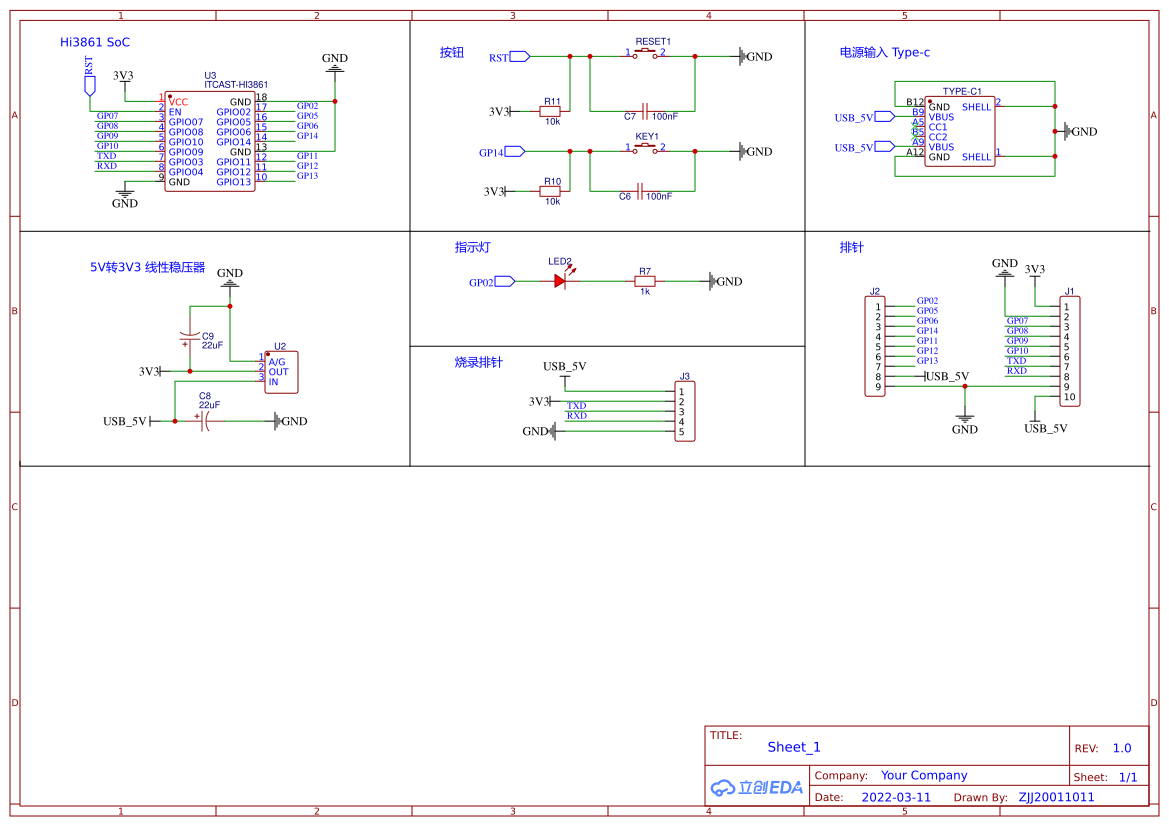Screen dimensions: 1169x826
Task: Click the "Your Company" company field
Action: click(924, 775)
